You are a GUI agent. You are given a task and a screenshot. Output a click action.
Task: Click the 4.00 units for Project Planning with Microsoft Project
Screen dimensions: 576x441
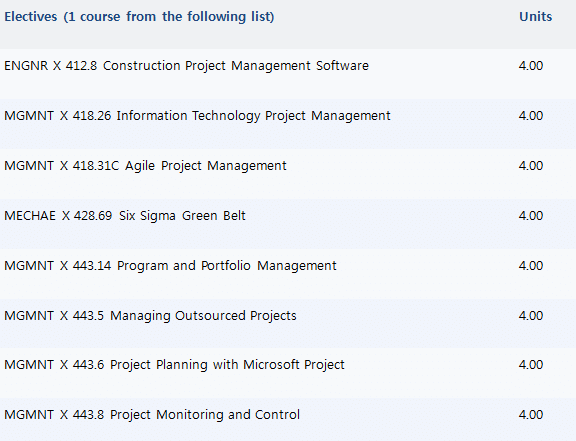click(x=531, y=365)
